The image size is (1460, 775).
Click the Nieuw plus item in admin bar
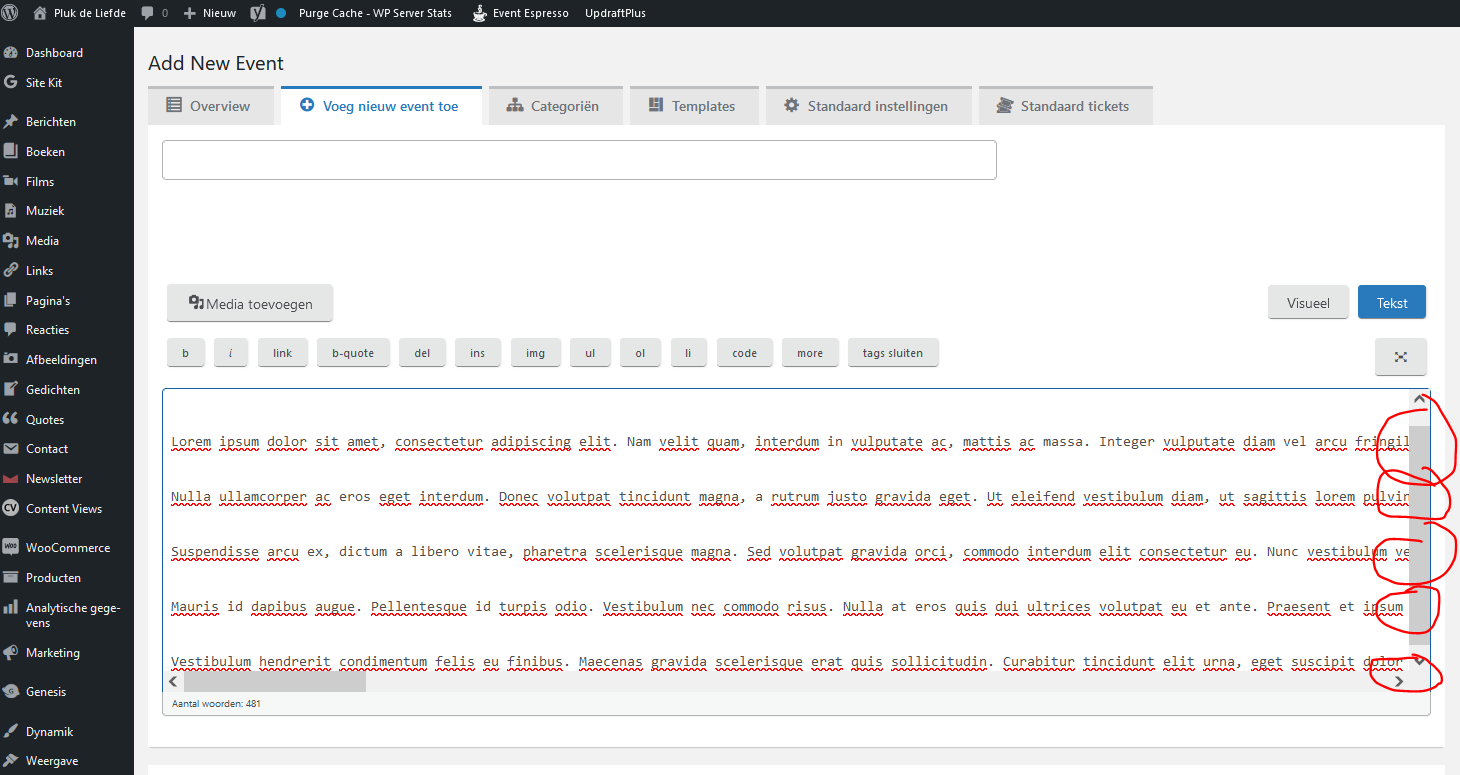(x=210, y=13)
